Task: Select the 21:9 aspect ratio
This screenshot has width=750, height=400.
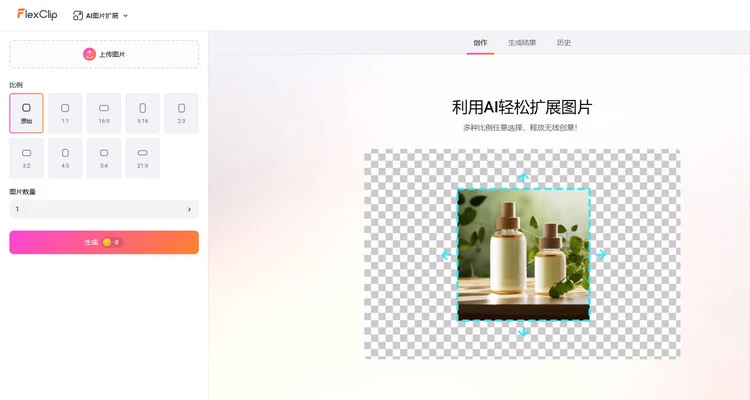Action: point(143,158)
